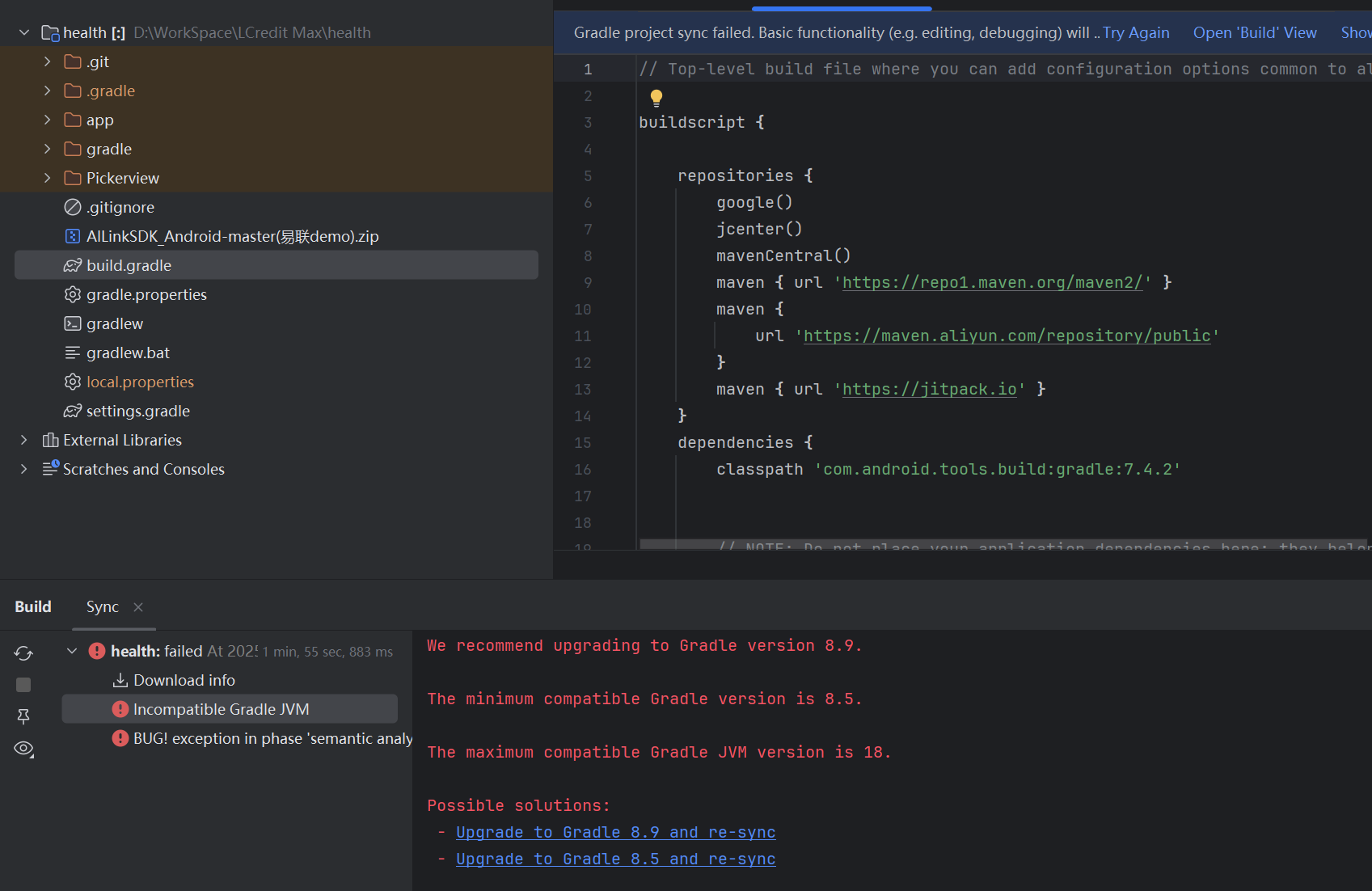Pin the Build tab with pin icon
The width and height of the screenshot is (1372, 891).
point(23,716)
